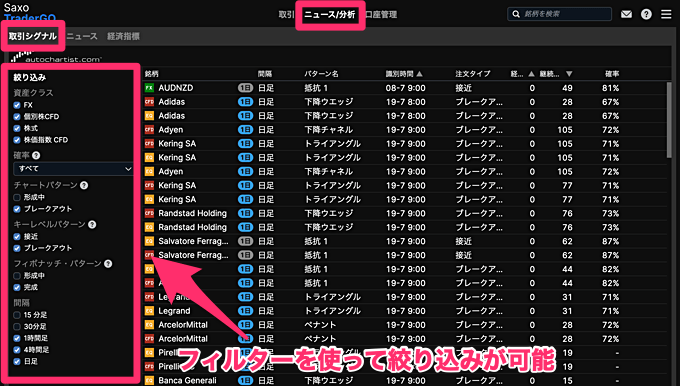Click the FX badge on AUDNZD row

point(149,88)
